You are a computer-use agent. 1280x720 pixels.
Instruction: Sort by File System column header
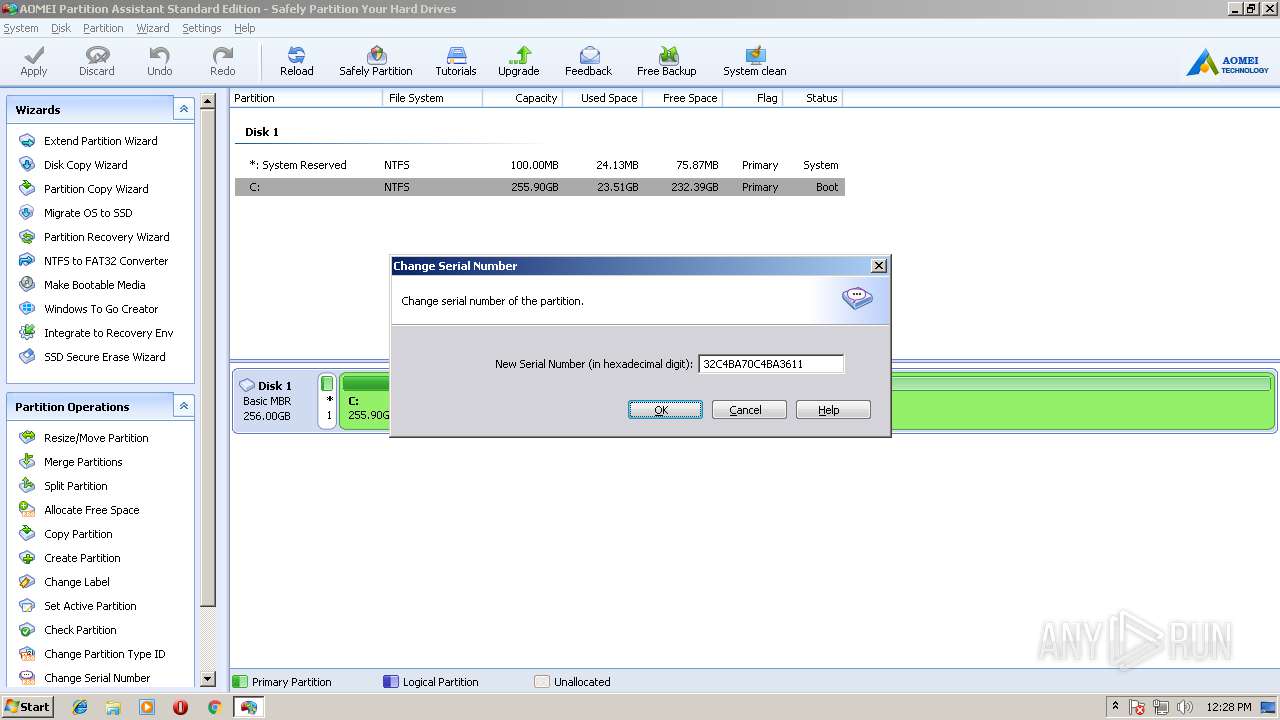coord(432,98)
